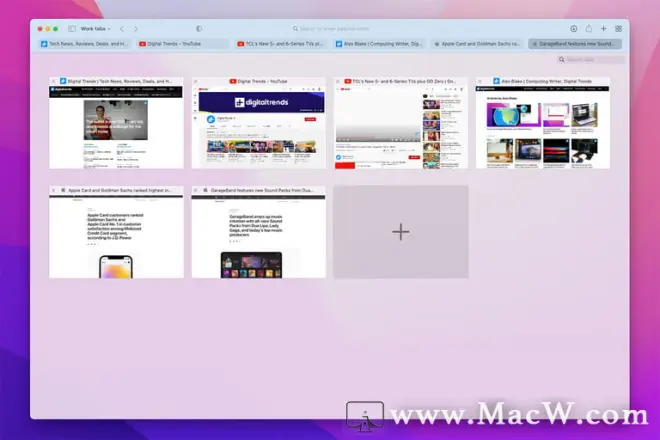660x440 pixels.
Task: Switch to the Apple Card and Goldman Sachs tab
Action: (x=477, y=44)
